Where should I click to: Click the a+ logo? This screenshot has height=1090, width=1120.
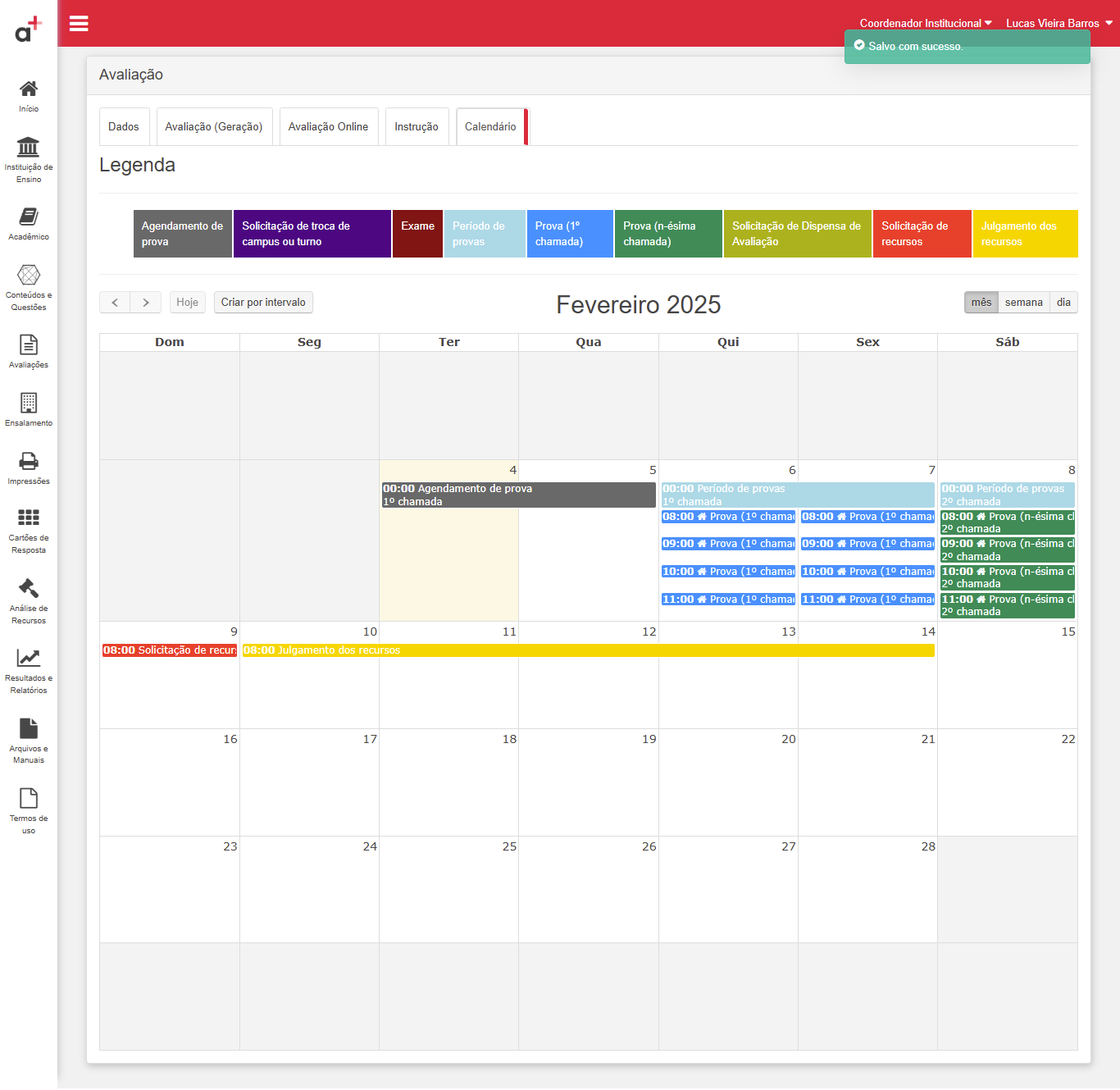click(x=29, y=30)
